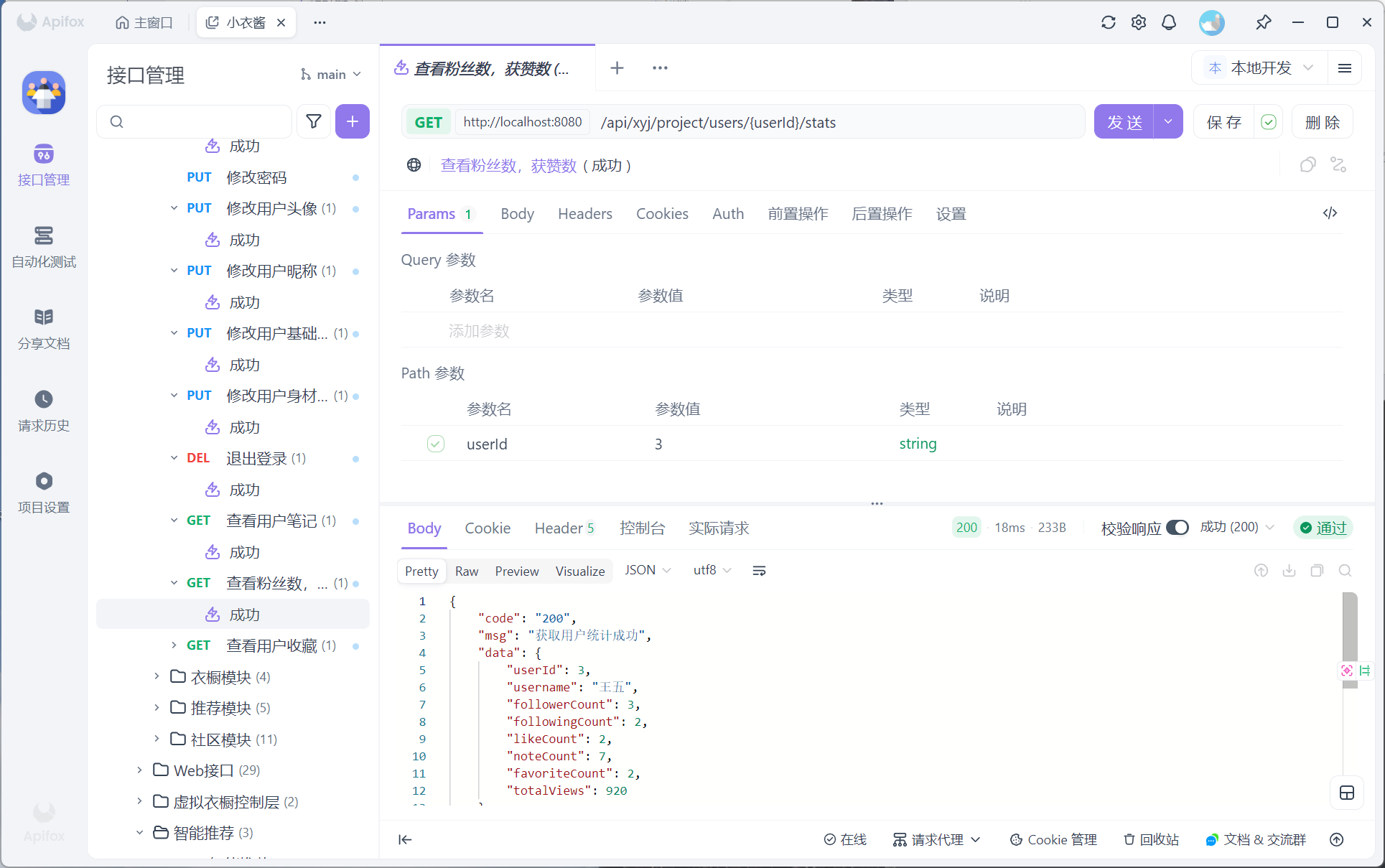Uncheck the userId path parameter checkbox
Viewport: 1385px width, 868px height.
coord(436,444)
